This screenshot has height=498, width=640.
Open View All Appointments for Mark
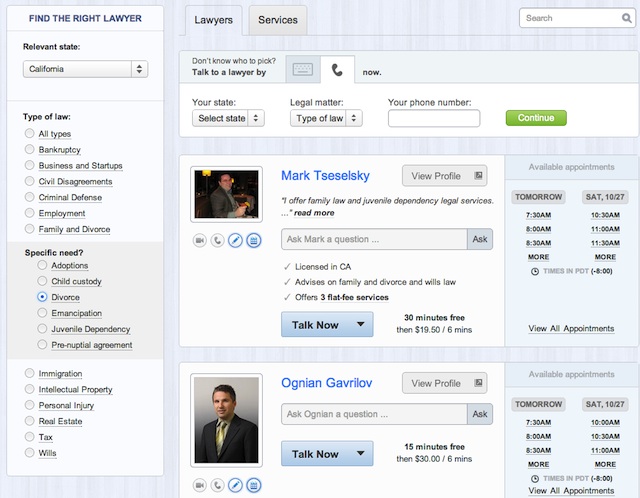point(571,329)
